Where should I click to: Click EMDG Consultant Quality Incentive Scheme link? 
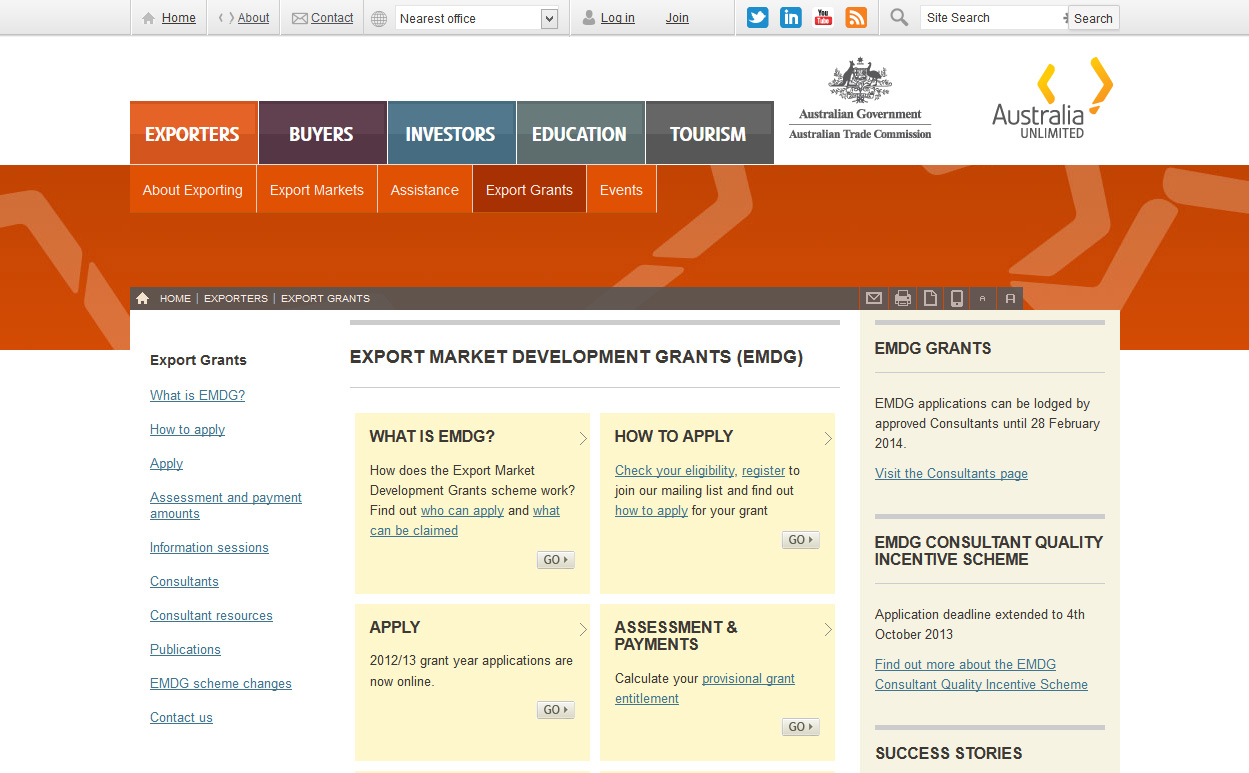click(x=981, y=674)
